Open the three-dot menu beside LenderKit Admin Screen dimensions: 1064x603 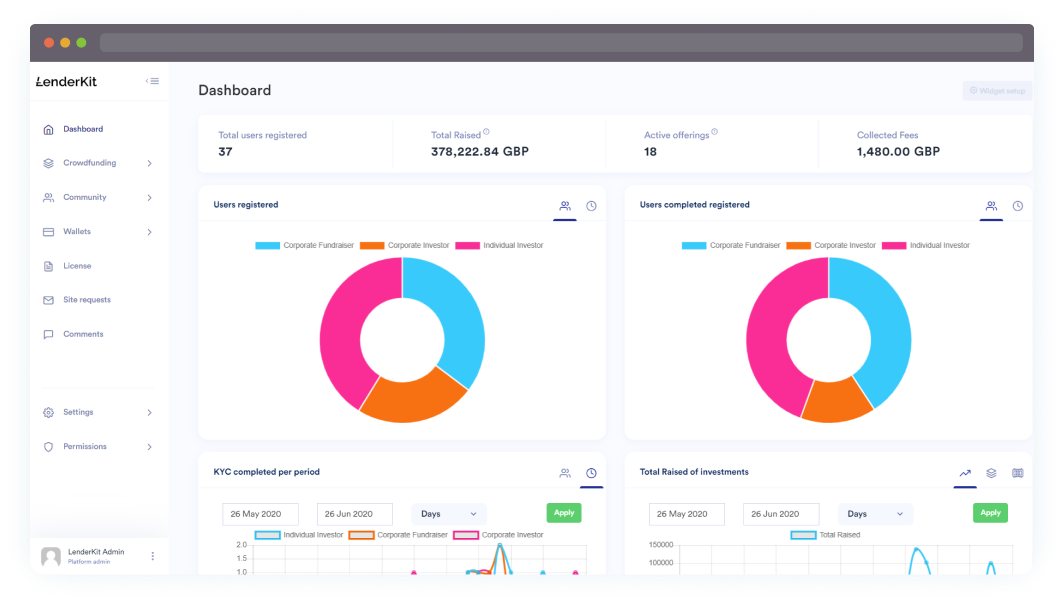click(x=153, y=556)
